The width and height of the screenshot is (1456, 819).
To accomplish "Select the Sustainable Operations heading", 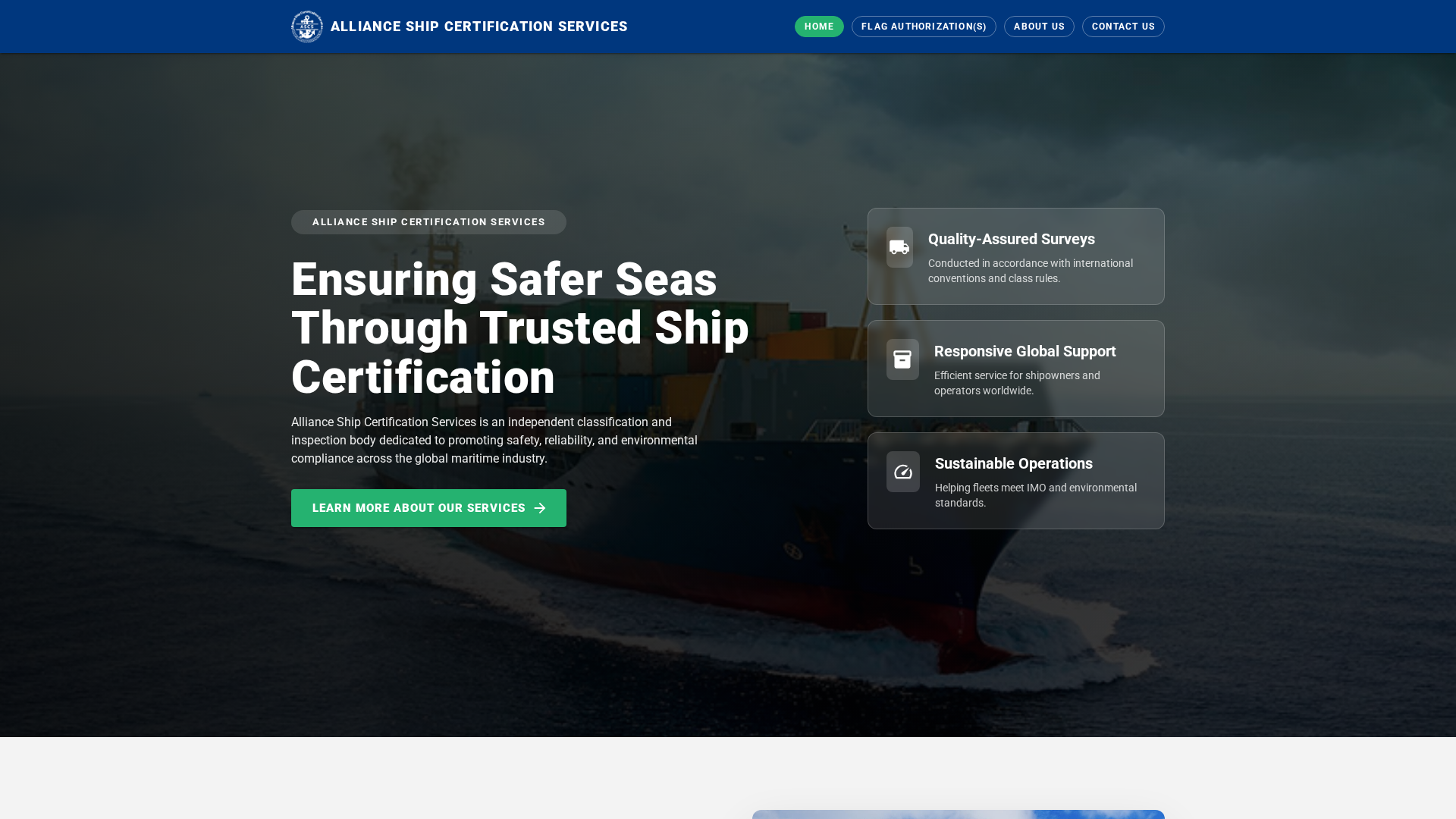I will tap(1014, 463).
